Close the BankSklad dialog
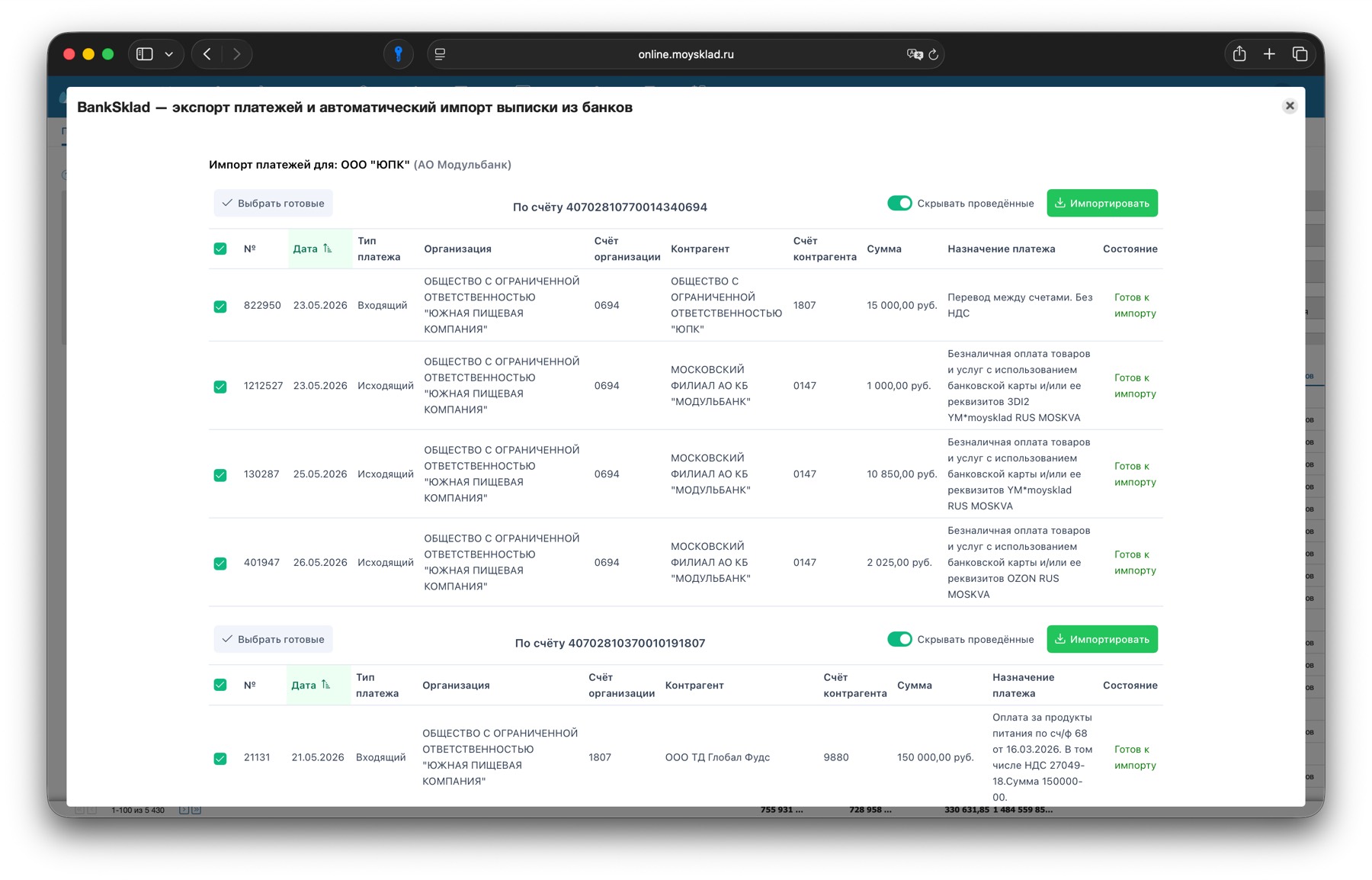This screenshot has height=880, width=1372. tap(1290, 106)
